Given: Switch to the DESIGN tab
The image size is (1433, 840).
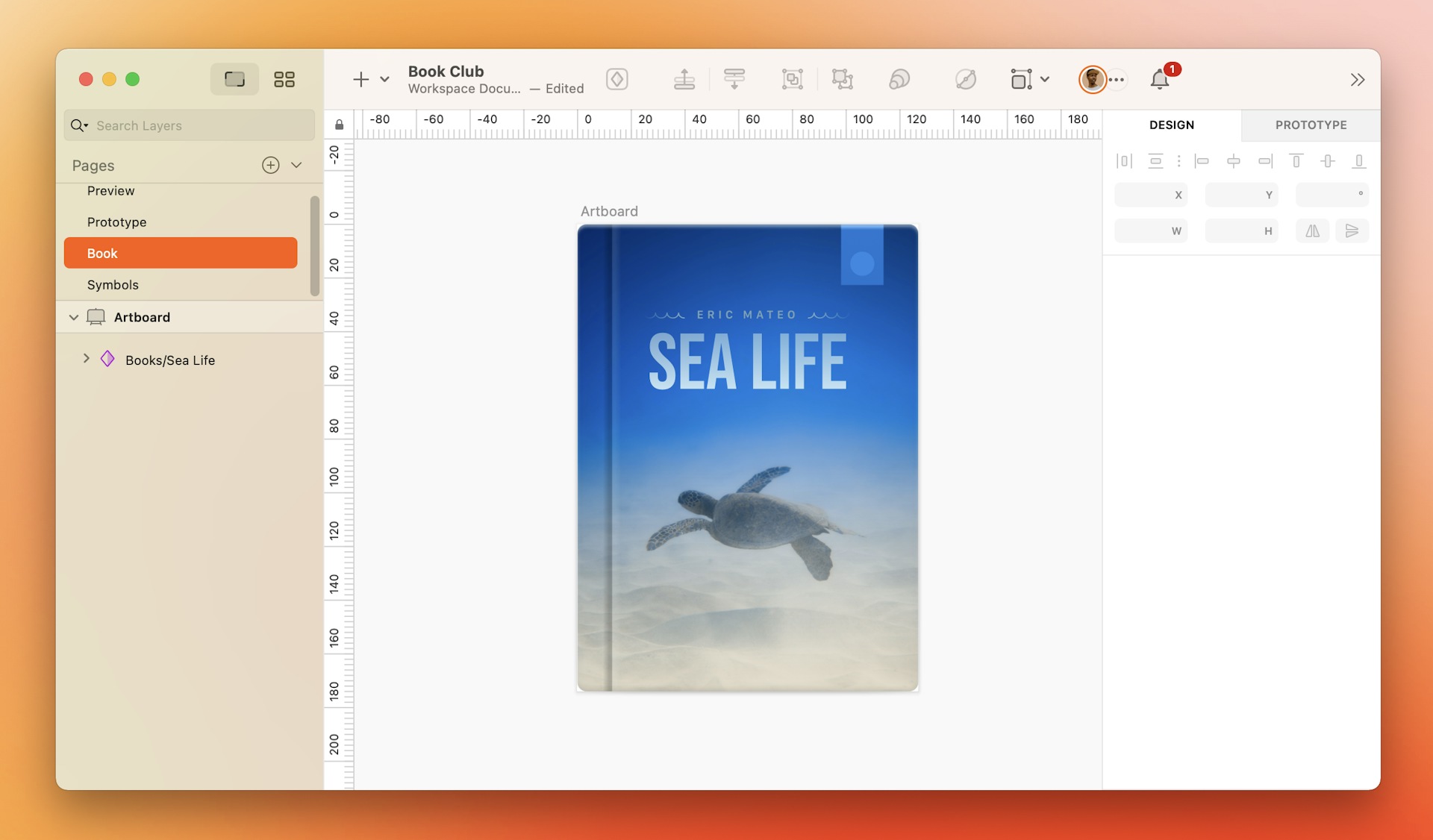Looking at the screenshot, I should pos(1171,124).
